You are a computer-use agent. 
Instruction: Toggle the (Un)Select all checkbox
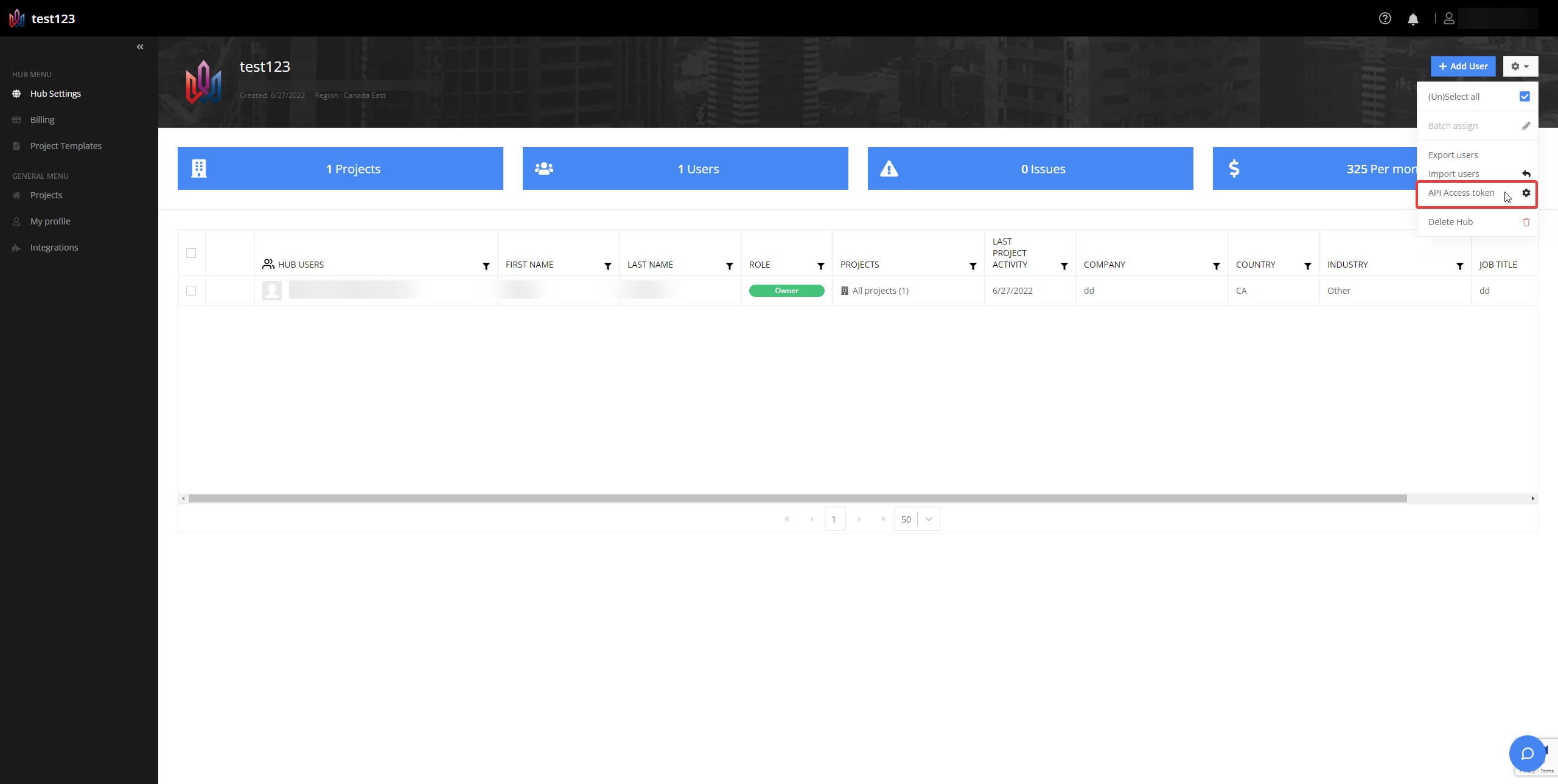pos(1524,97)
